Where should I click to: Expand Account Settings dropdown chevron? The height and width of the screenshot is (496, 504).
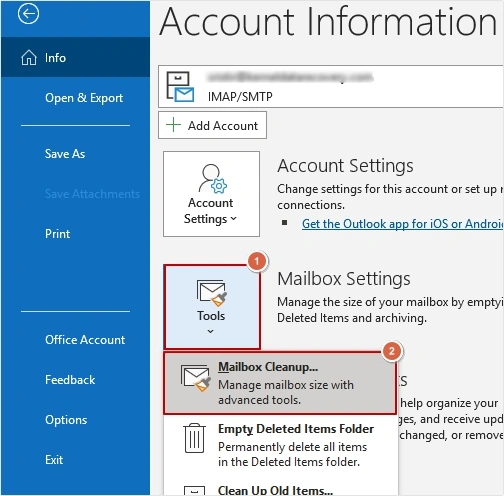(x=233, y=219)
